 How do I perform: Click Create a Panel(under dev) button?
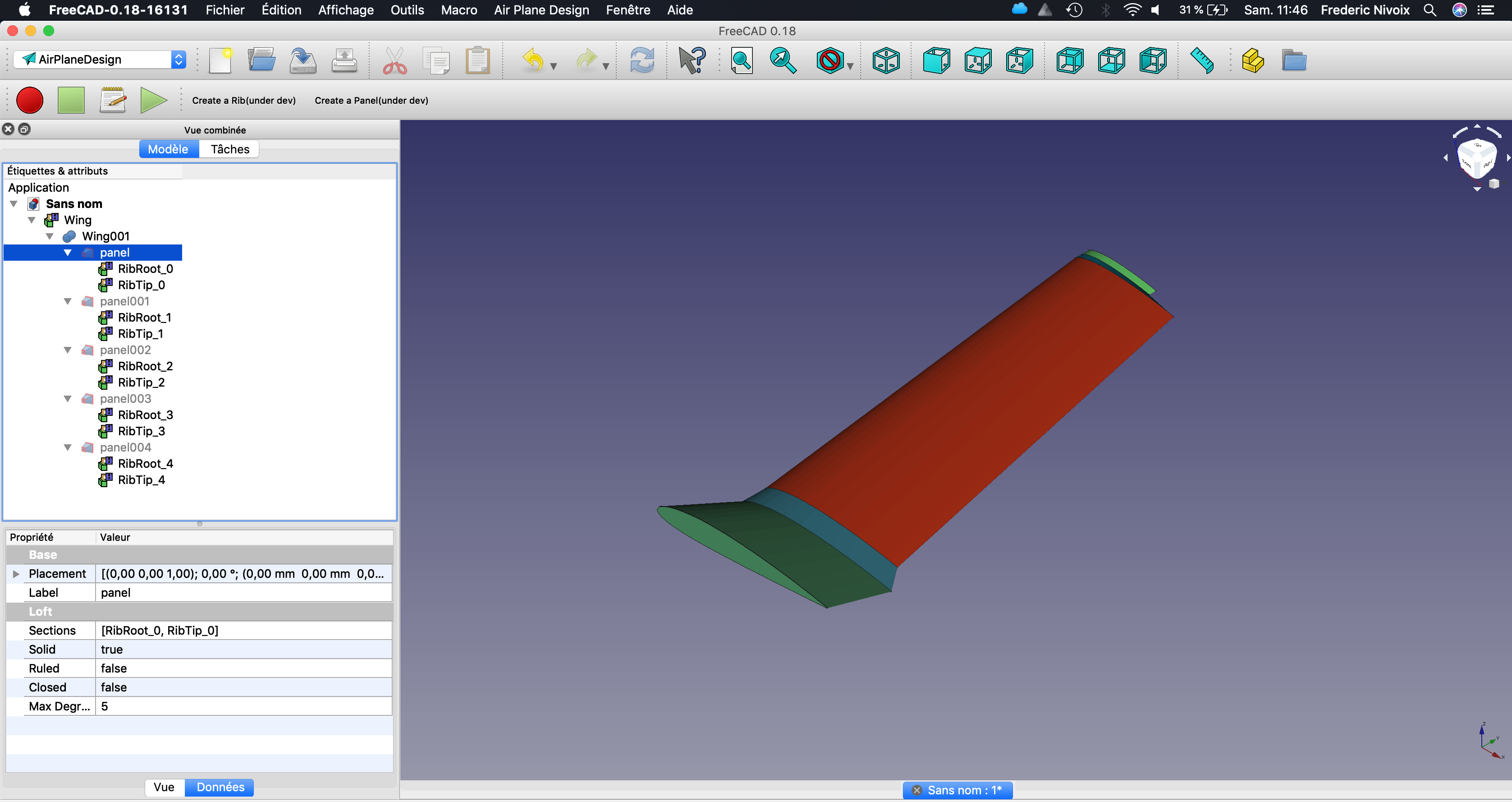pos(371,101)
